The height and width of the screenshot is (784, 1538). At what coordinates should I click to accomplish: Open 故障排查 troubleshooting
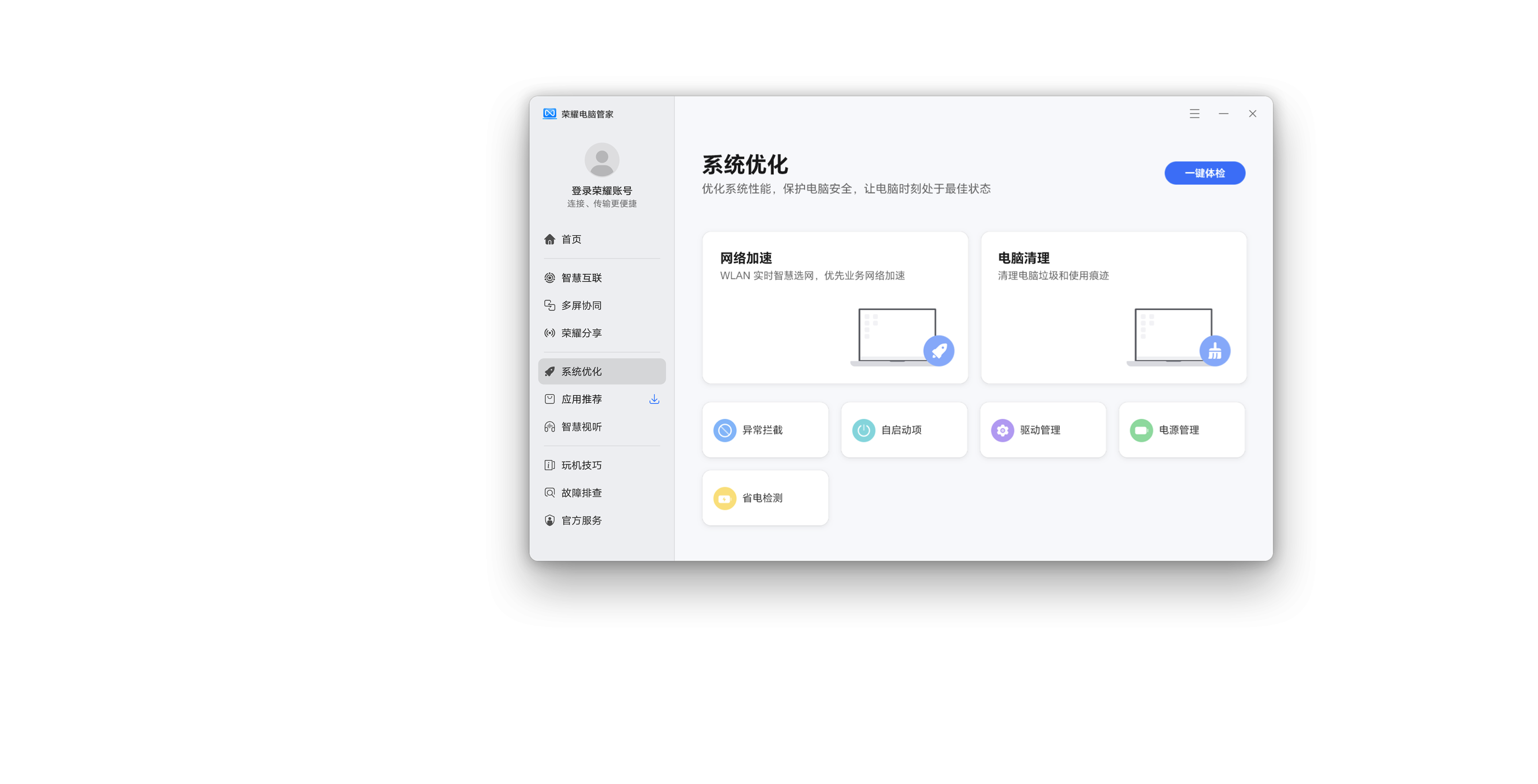click(x=581, y=492)
